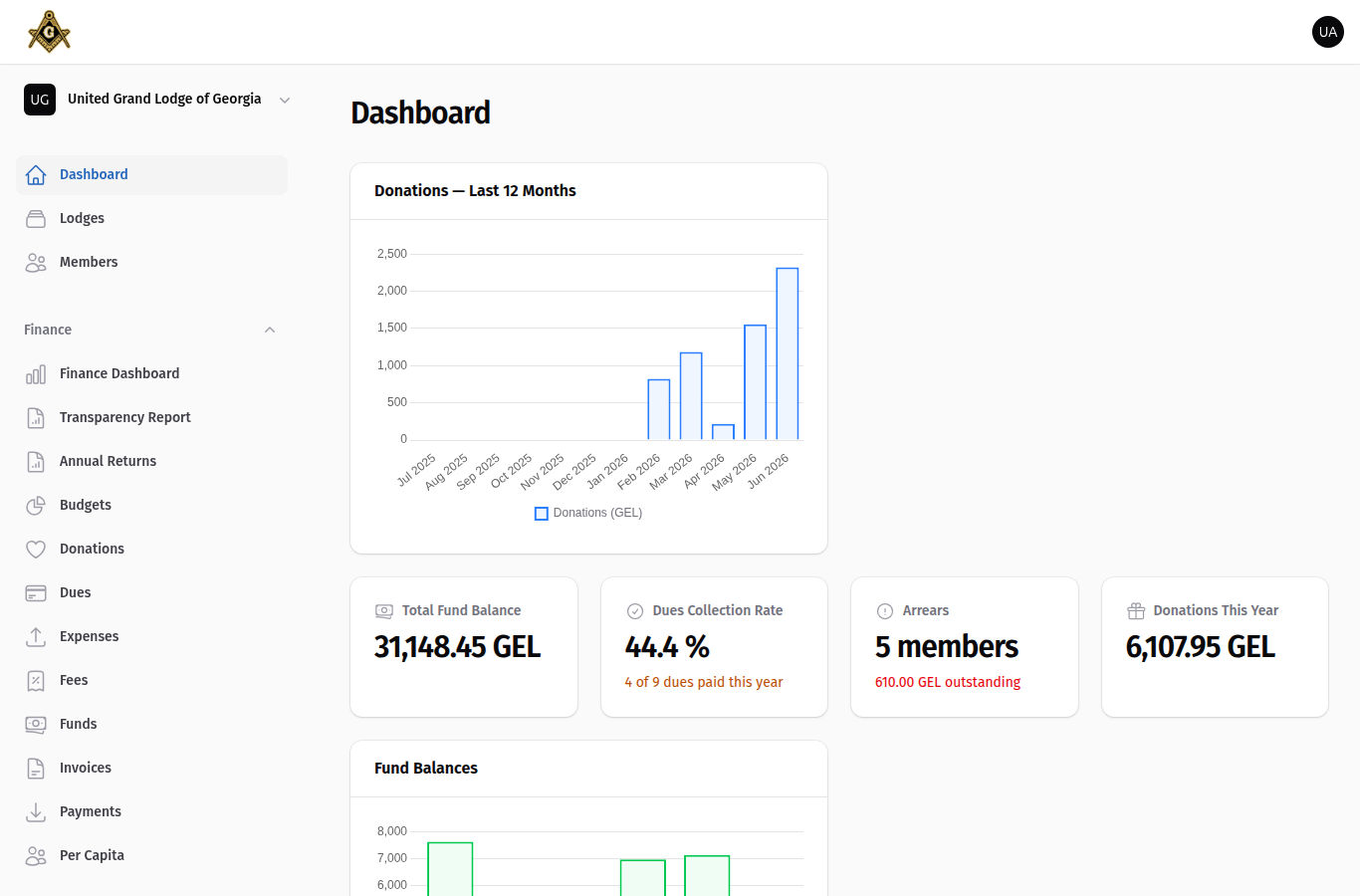Open the UA user avatar menu
This screenshot has height=896, width=1360.
[x=1328, y=32]
